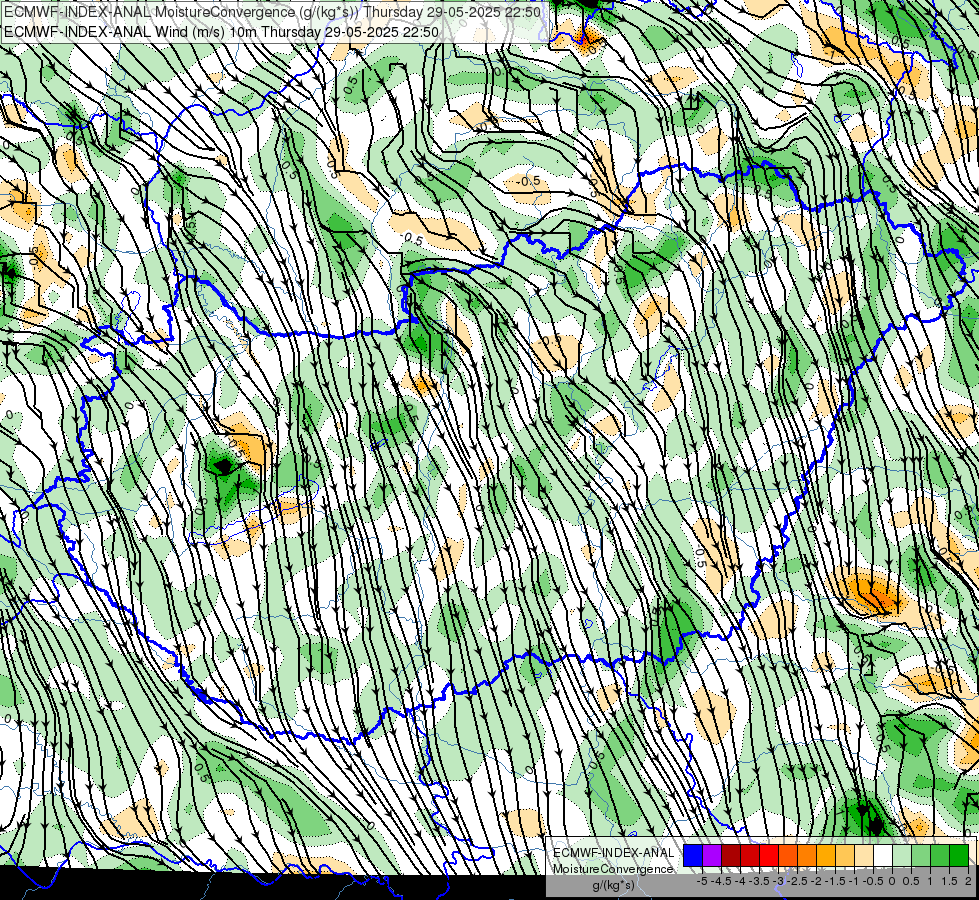
Task: Pick the darkest red legend swatch
Action: point(731,855)
